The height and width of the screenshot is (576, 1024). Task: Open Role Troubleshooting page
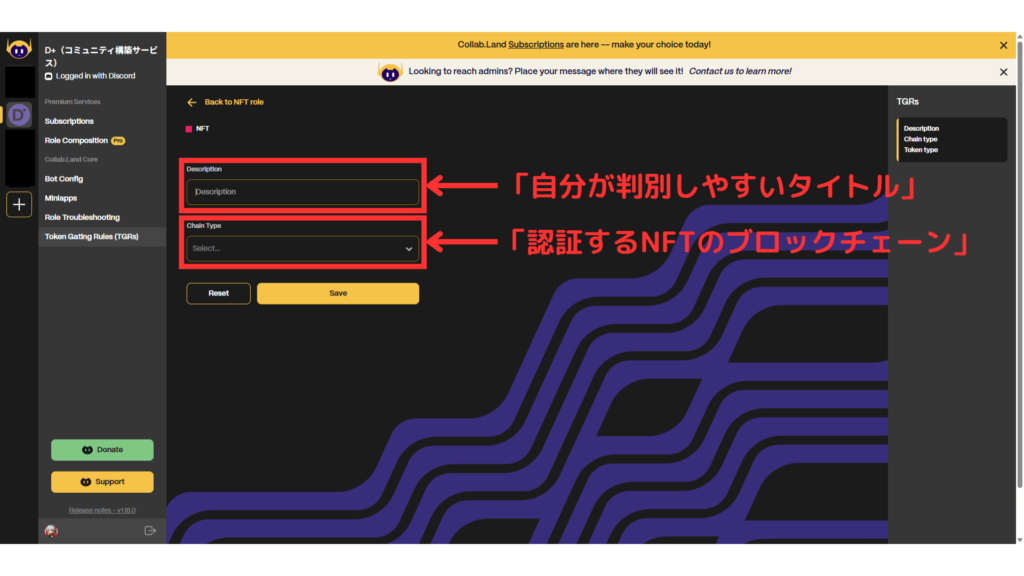(x=82, y=217)
